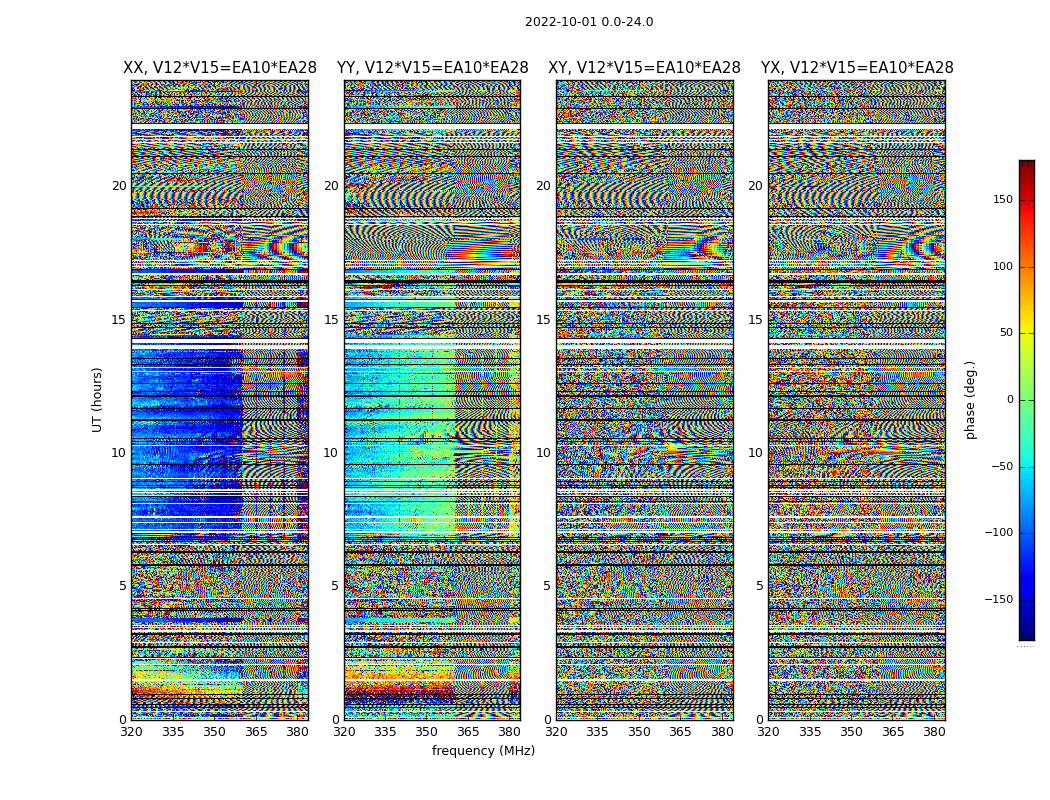Click the XY panel x-tick label '365'
The image size is (1050, 800).
[x=680, y=732]
